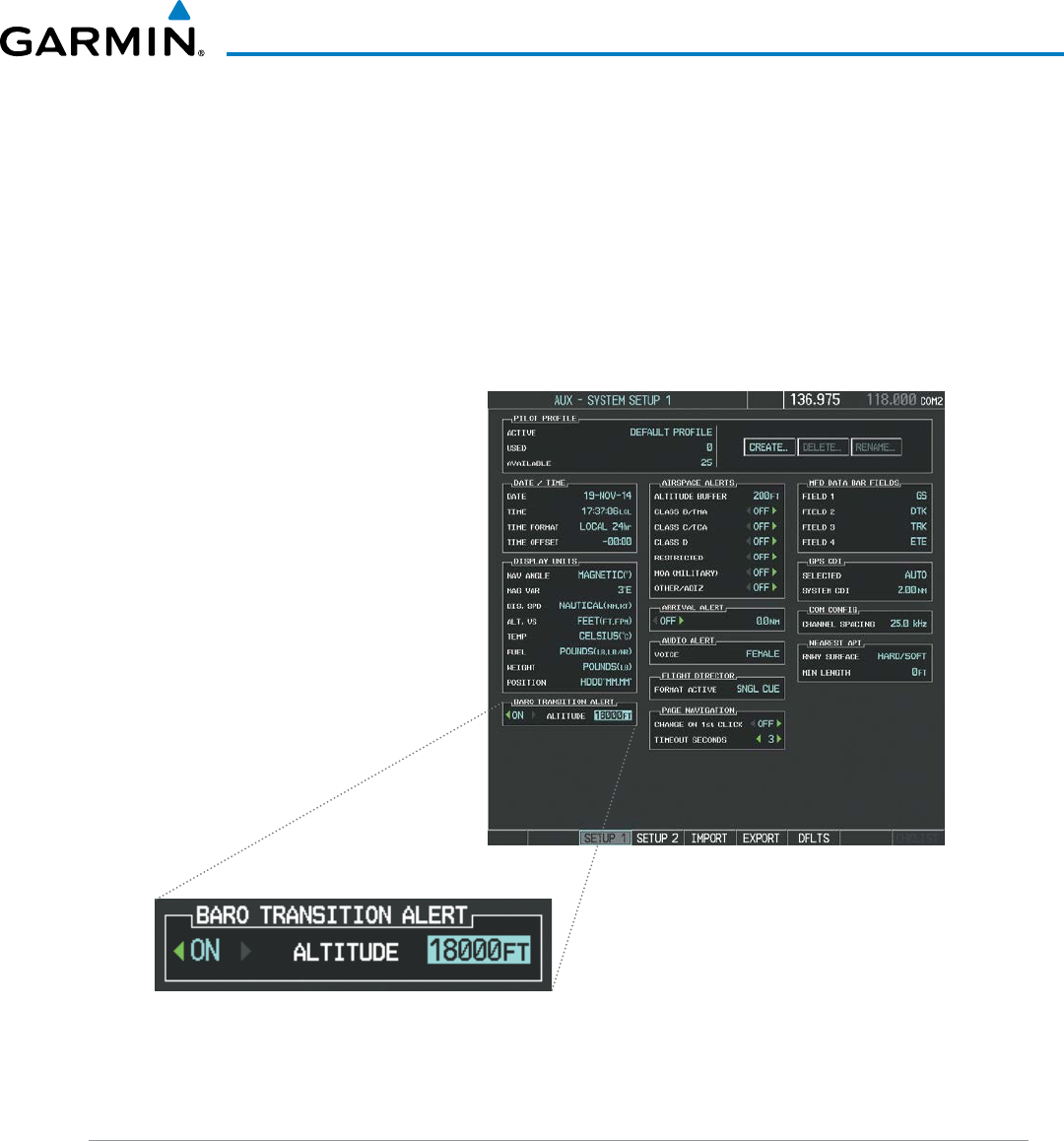Select Flight Director SNGL CUE field
Screen dimensions: 1064x1141
[758, 689]
